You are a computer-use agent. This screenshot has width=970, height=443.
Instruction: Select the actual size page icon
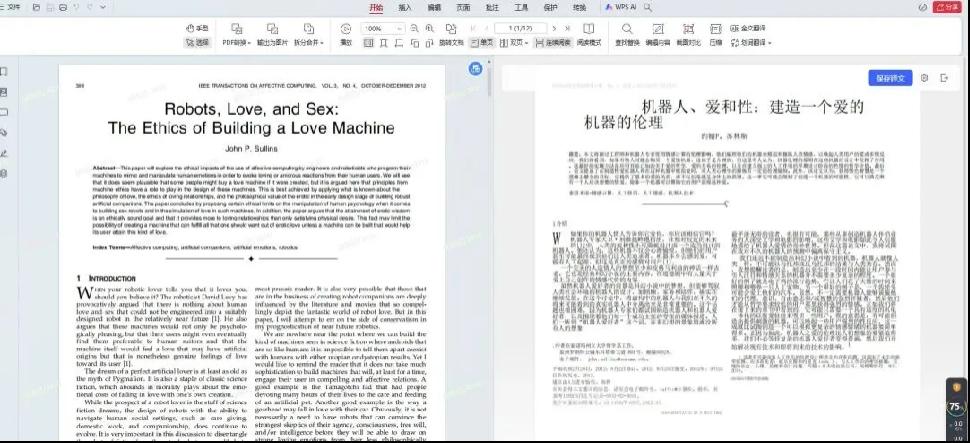[368, 43]
